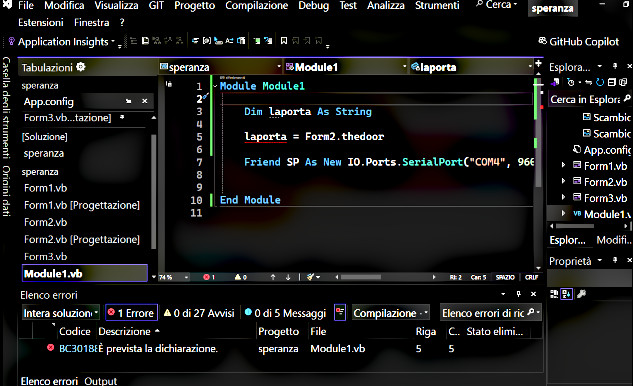Pin the App.config tab
Viewport: 633px width, 386px height.
[x=128, y=101]
